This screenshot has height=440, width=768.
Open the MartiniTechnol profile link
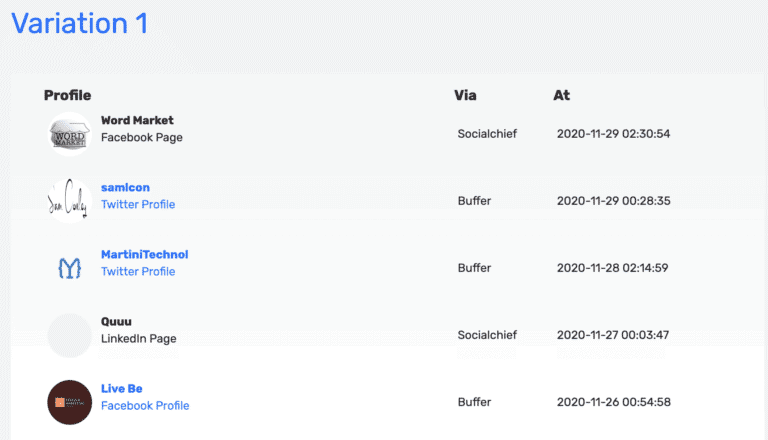coord(144,254)
